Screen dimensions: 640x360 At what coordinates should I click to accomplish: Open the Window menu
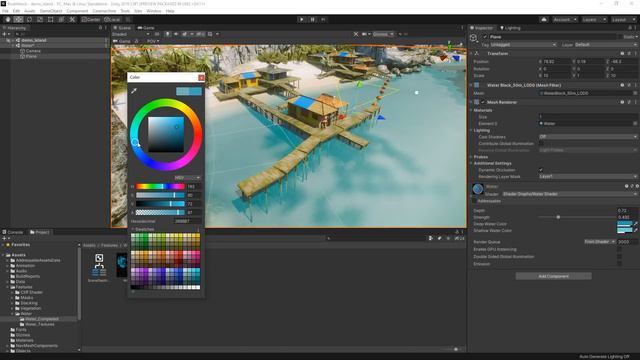[x=153, y=11]
